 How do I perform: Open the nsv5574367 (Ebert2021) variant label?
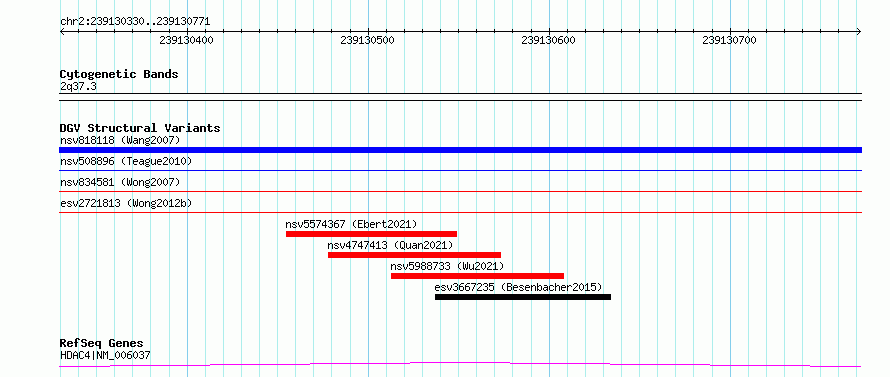pos(351,224)
